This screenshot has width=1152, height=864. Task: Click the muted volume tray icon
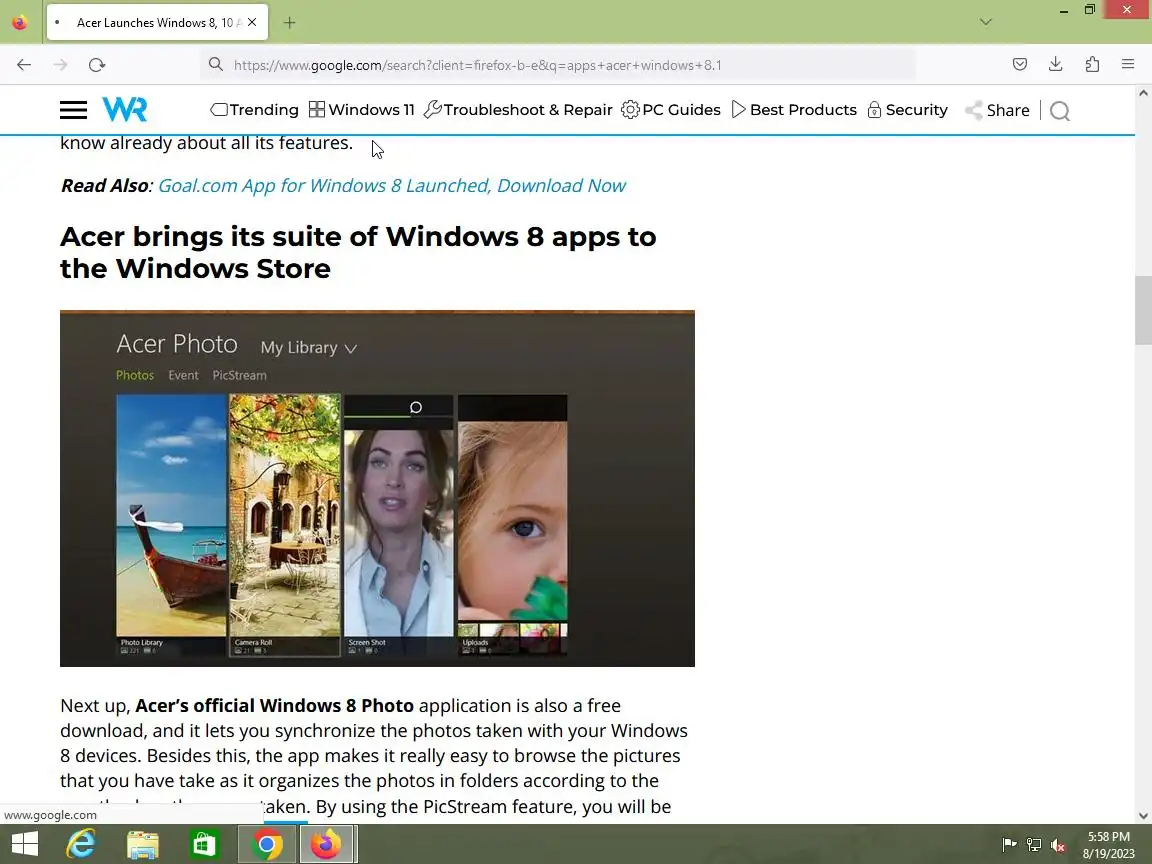pyautogui.click(x=1058, y=845)
